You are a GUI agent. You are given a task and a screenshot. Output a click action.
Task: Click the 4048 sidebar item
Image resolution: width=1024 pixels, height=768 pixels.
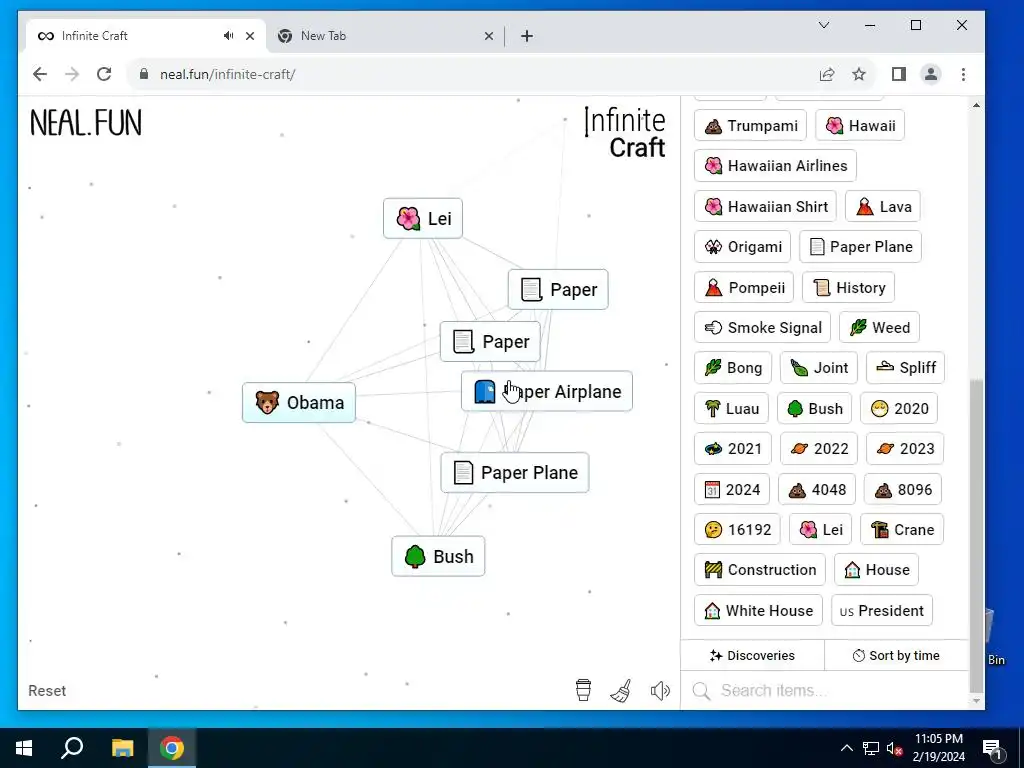tap(816, 490)
